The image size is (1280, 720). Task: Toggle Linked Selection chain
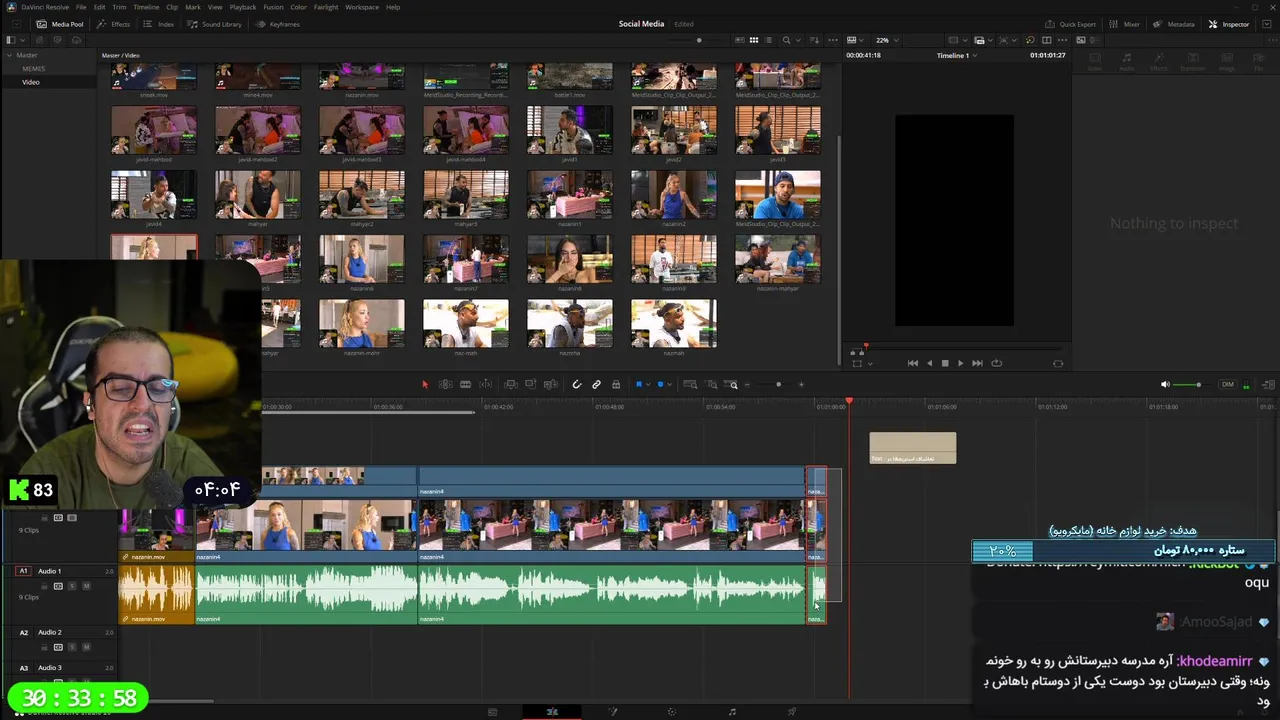point(596,384)
